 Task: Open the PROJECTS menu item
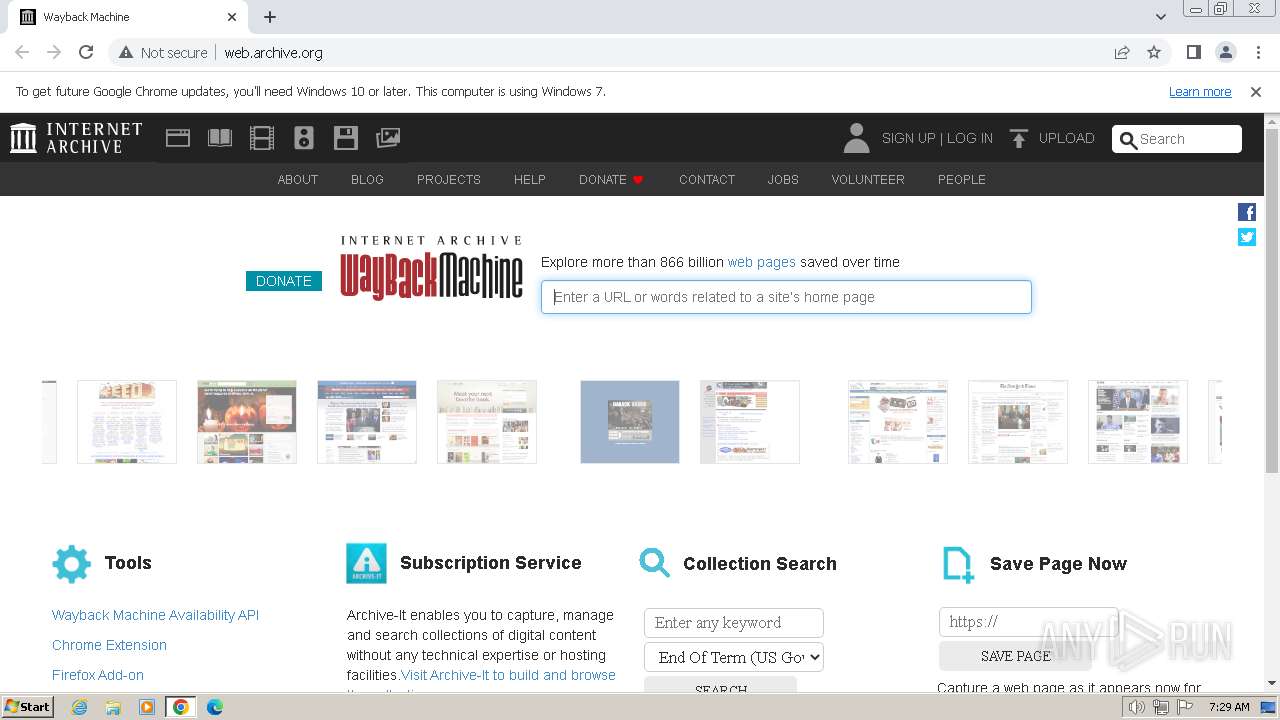[x=449, y=179]
